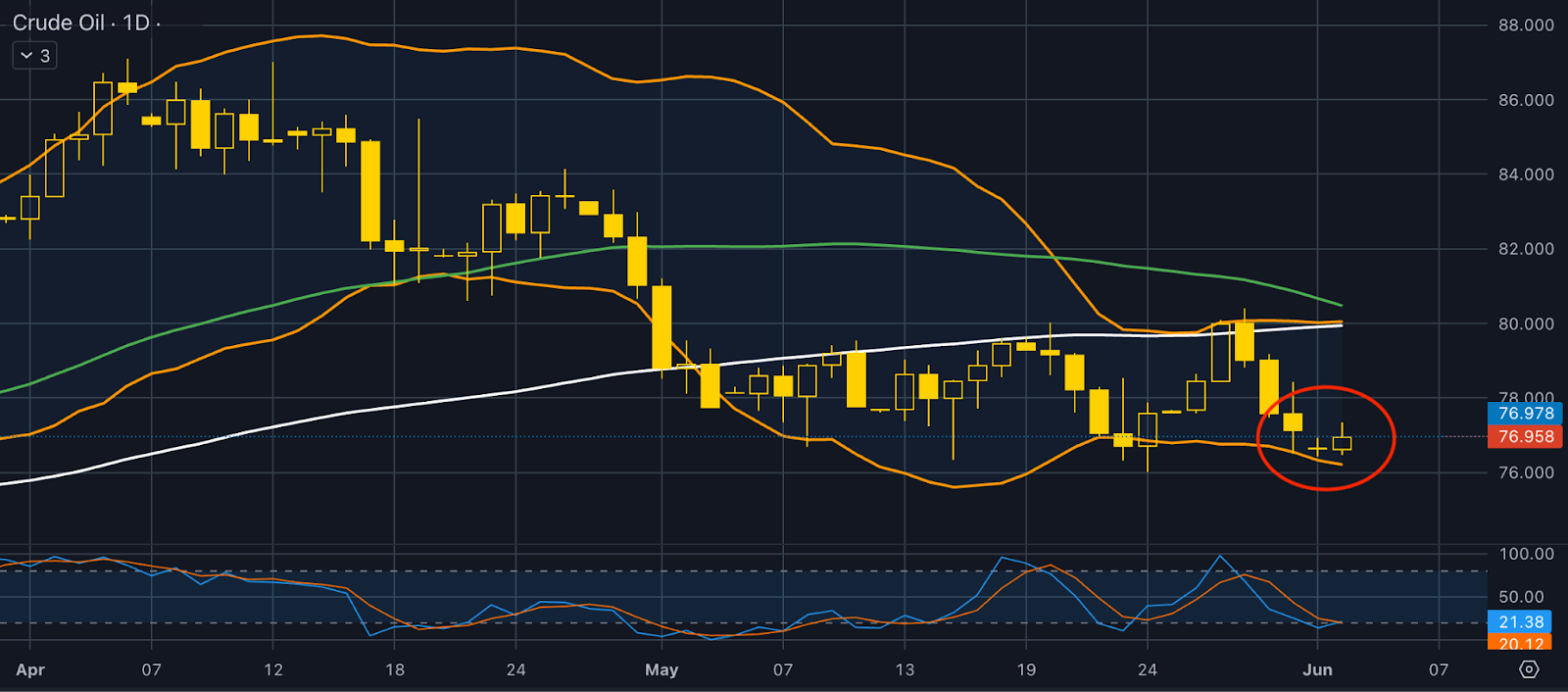Select the blue 21.38 oscillator value label
The image size is (1568, 692).
[x=1521, y=621]
